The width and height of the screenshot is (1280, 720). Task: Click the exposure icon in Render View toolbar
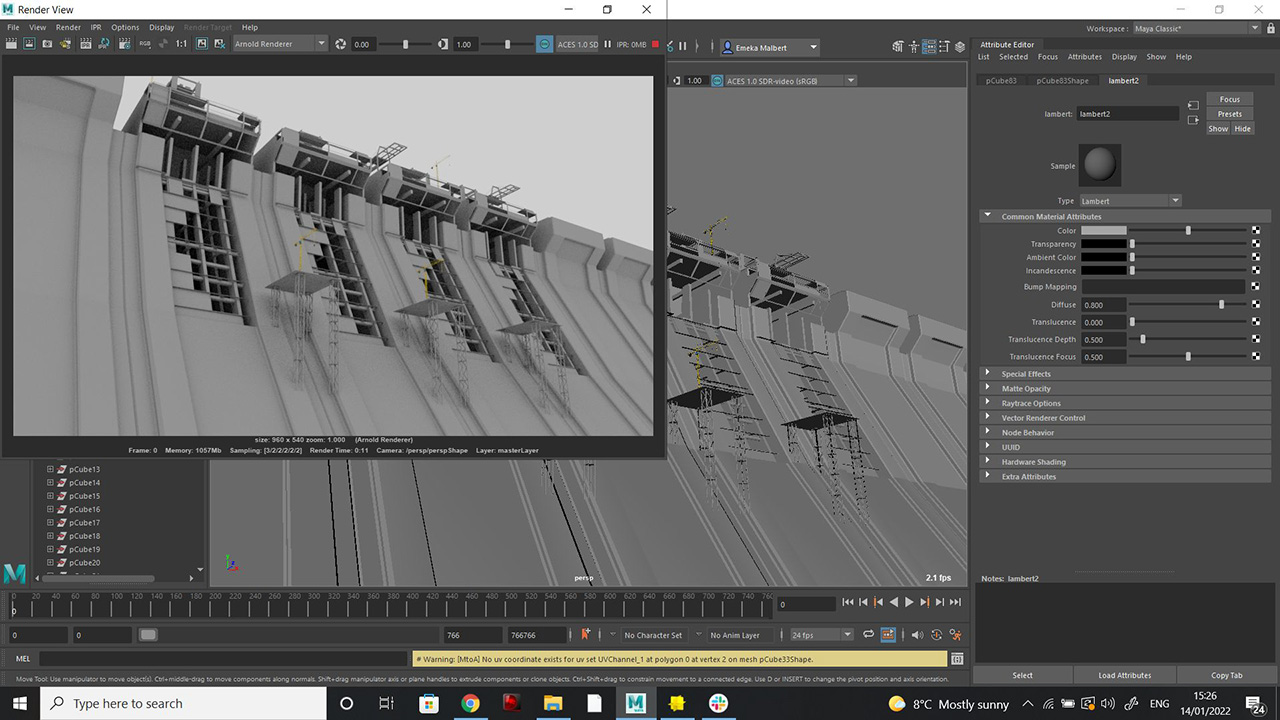[340, 44]
